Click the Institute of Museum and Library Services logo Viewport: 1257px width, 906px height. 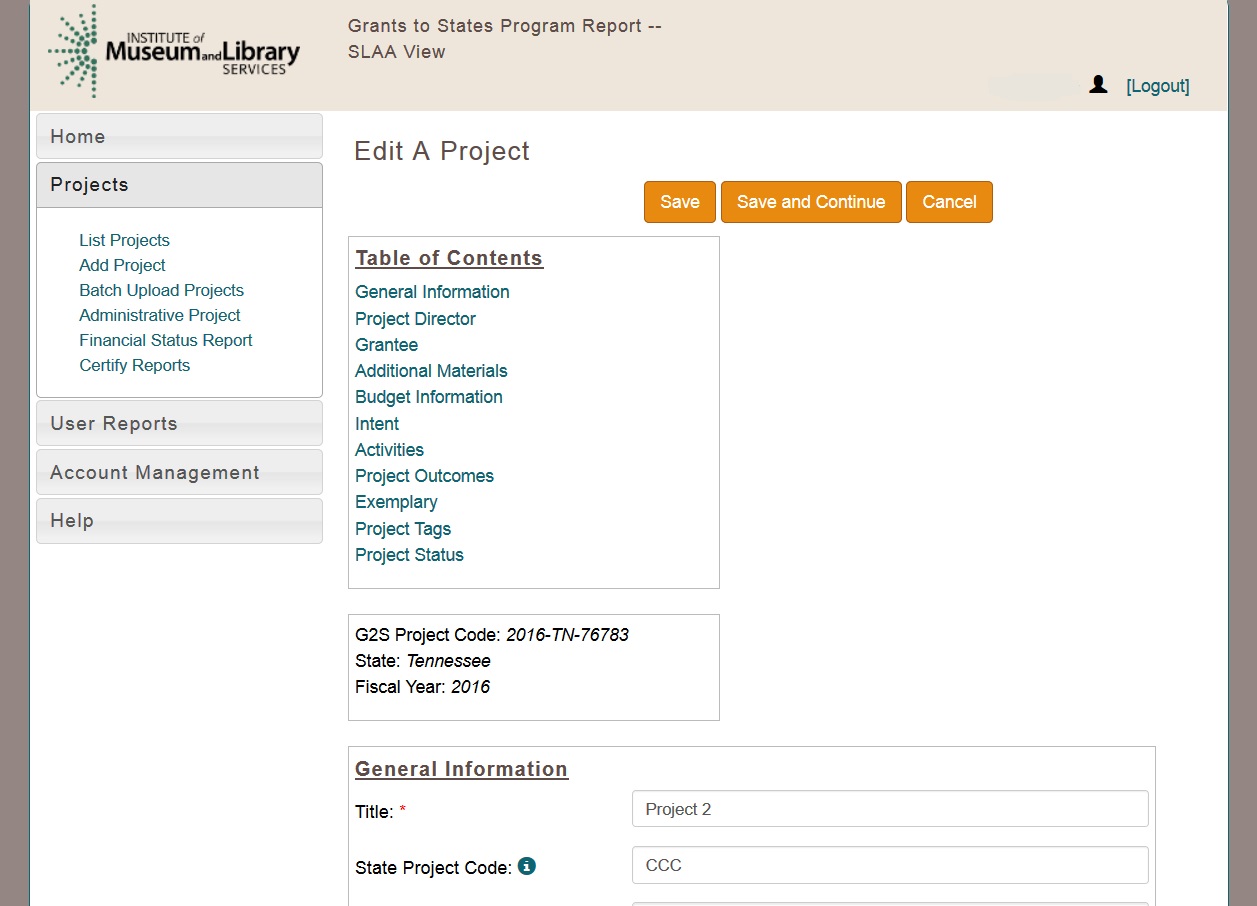[174, 52]
